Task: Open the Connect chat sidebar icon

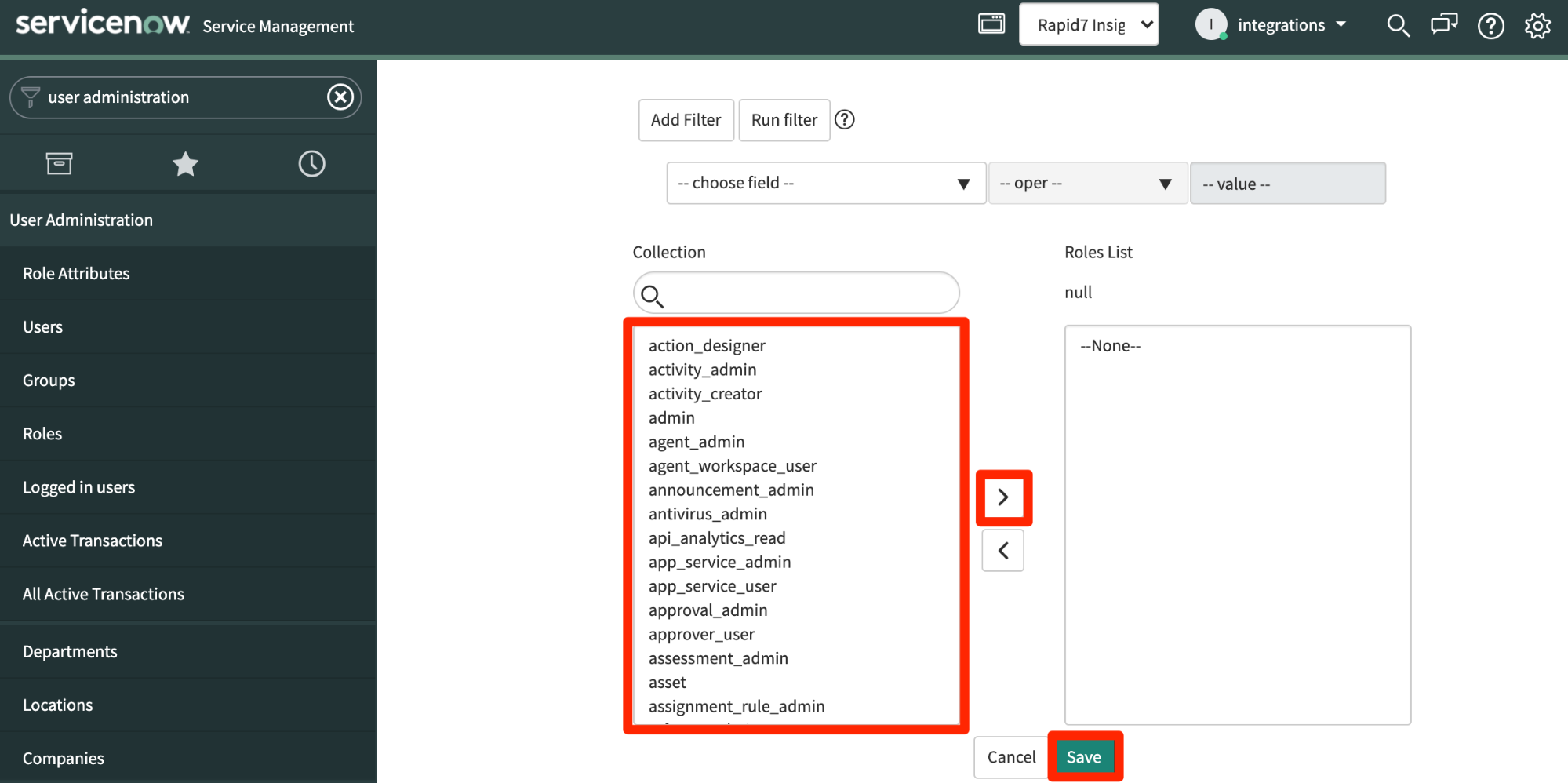Action: coord(1444,24)
